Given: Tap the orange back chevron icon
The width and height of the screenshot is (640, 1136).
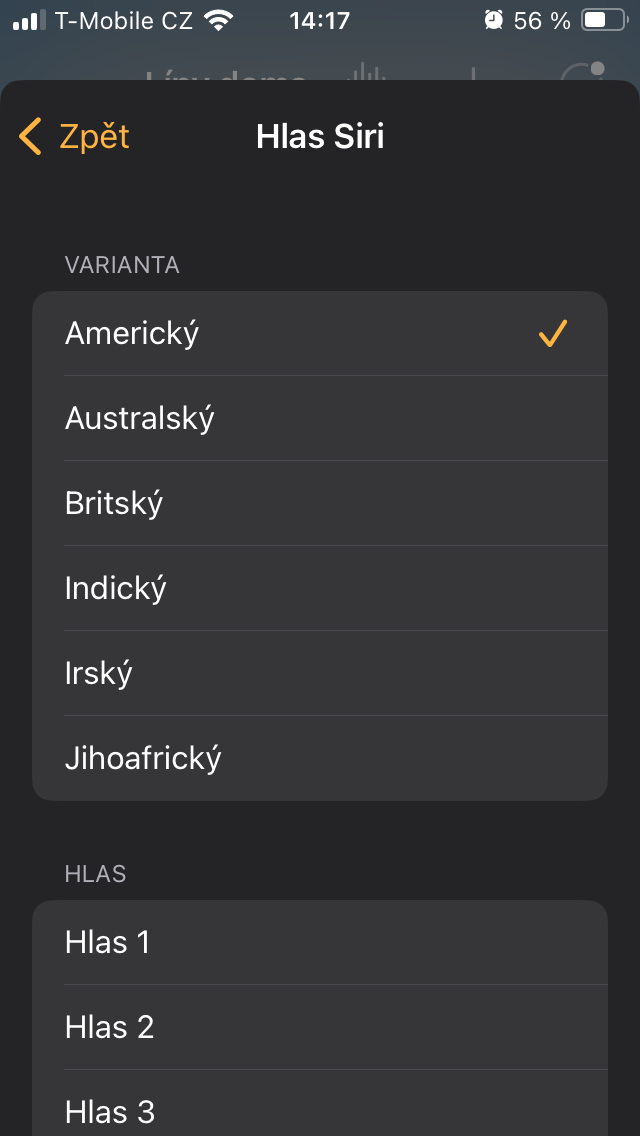Looking at the screenshot, I should pos(30,136).
